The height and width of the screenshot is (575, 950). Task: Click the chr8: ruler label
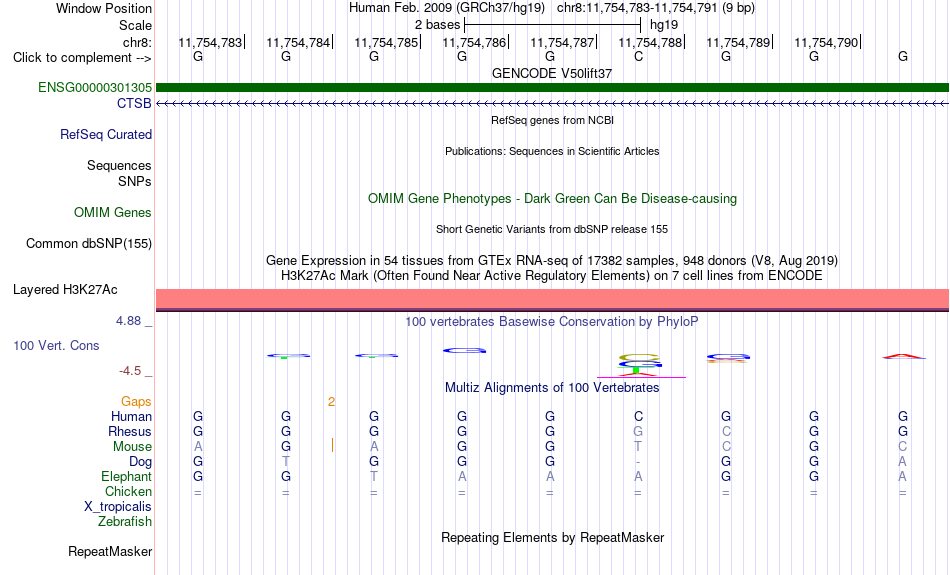(x=137, y=42)
